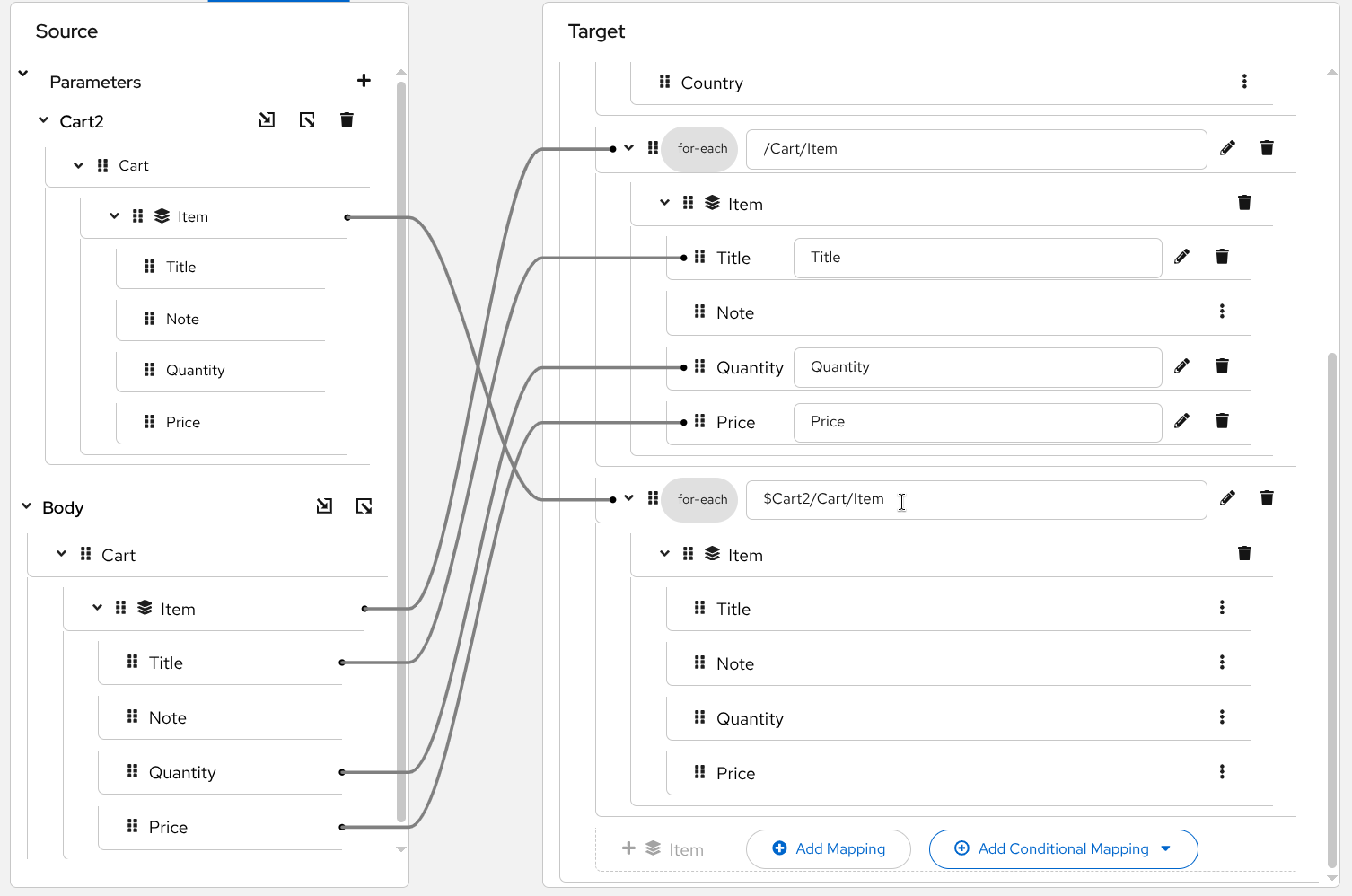The width and height of the screenshot is (1352, 896).
Task: Delete the Cart2 parameter with trash icon
Action: click(x=347, y=120)
